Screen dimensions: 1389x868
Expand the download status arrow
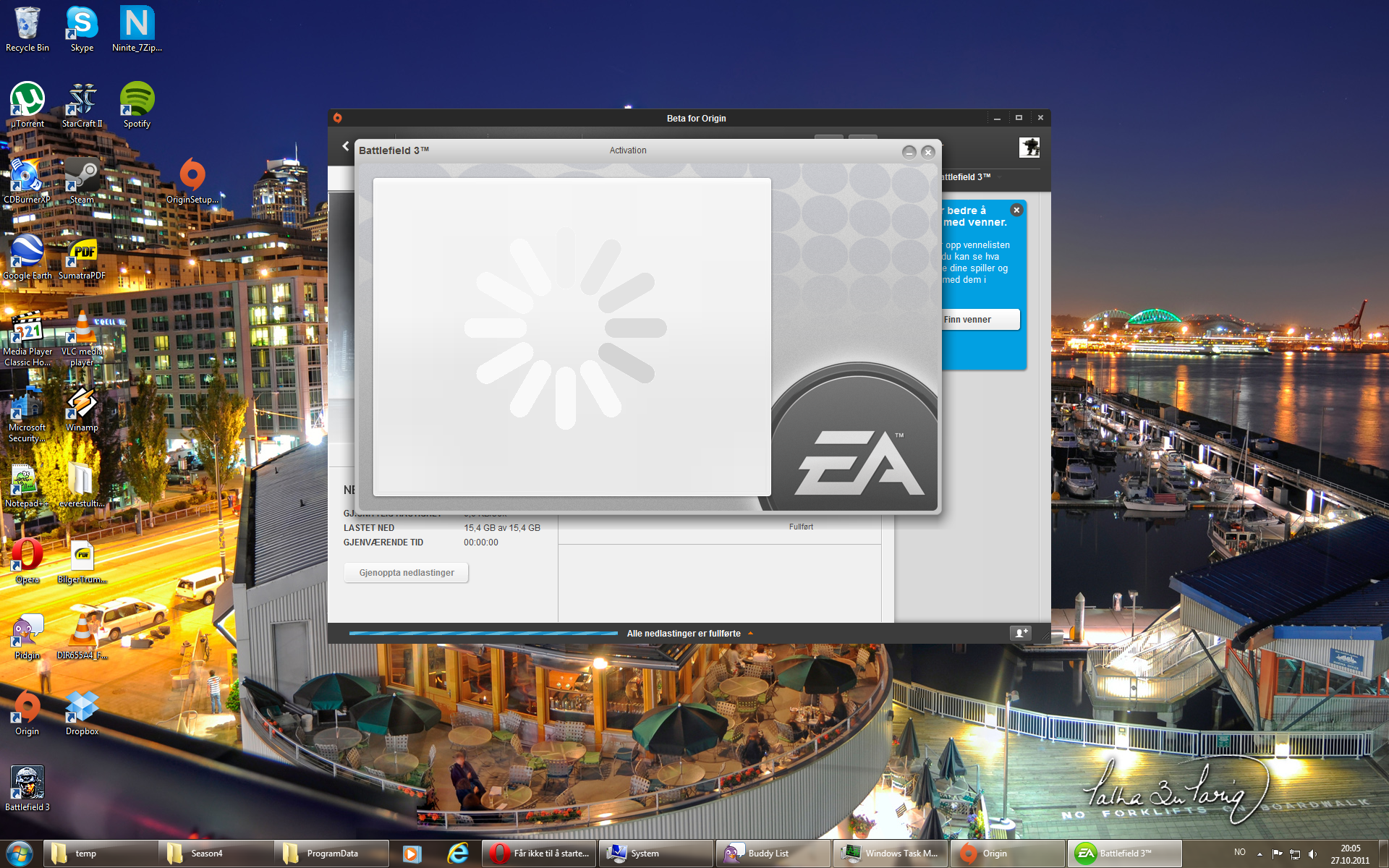tap(750, 634)
